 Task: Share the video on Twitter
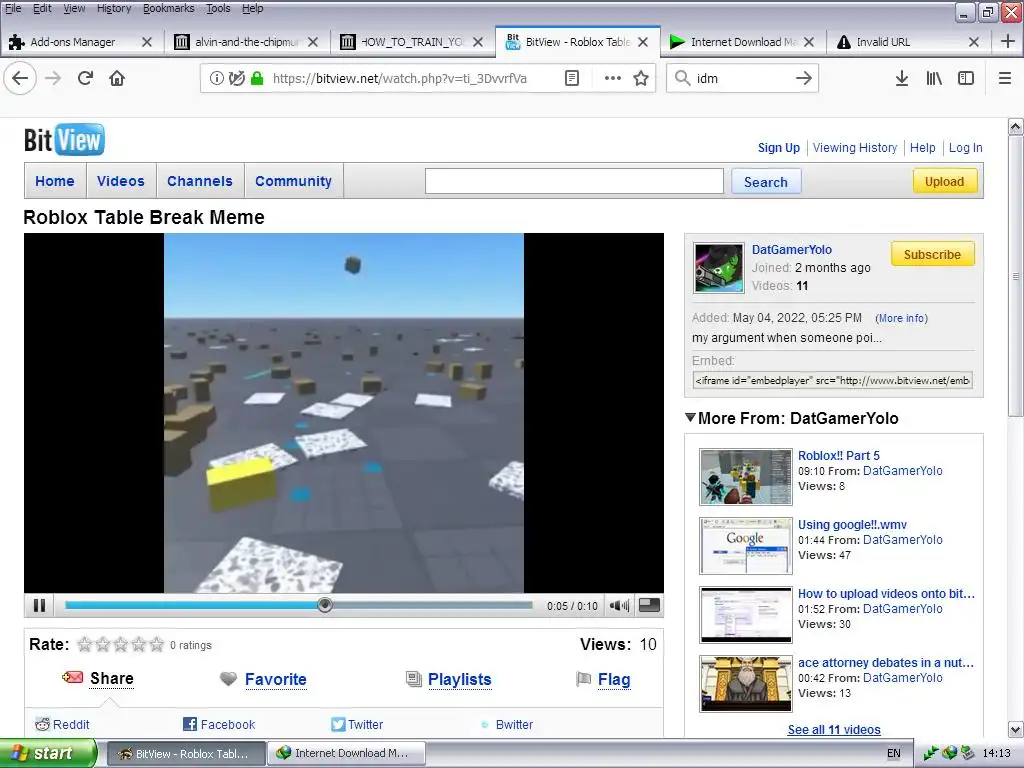point(357,724)
